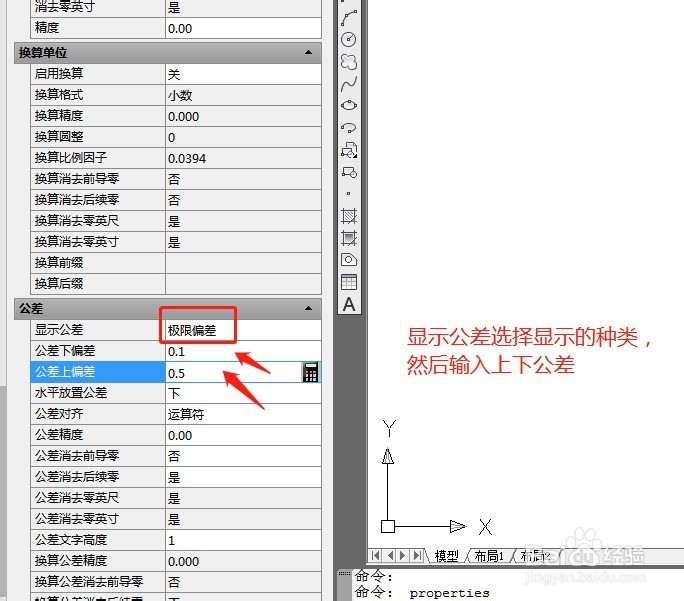684x601 pixels.
Task: Select the Multiline Text A tool
Action: [x=349, y=304]
